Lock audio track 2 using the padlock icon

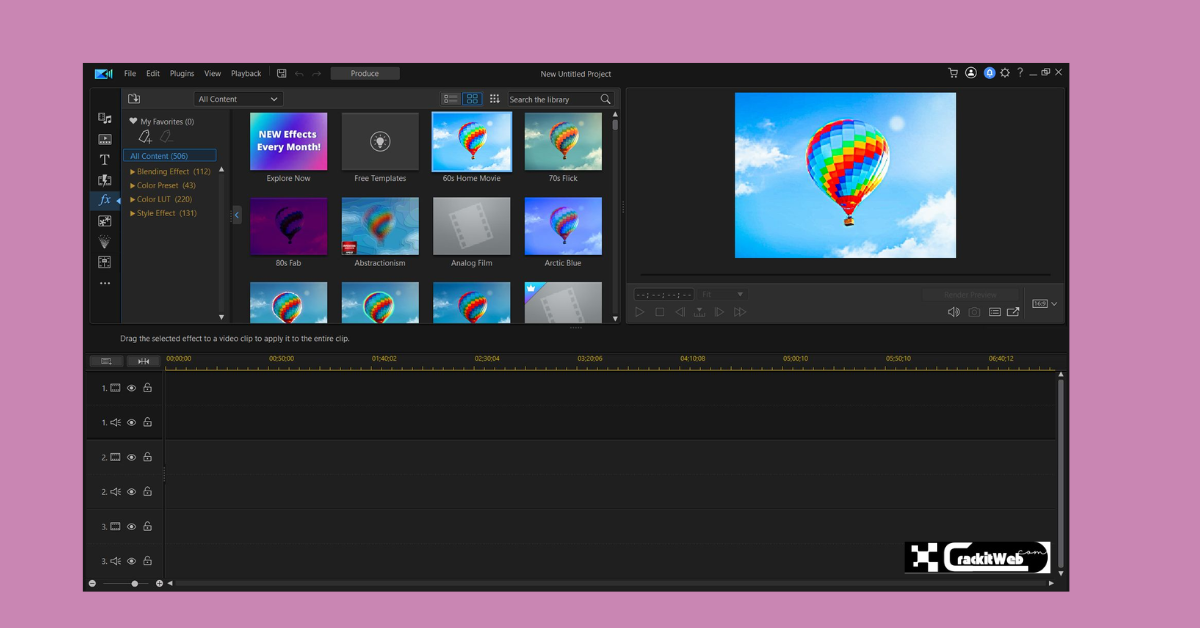click(146, 491)
